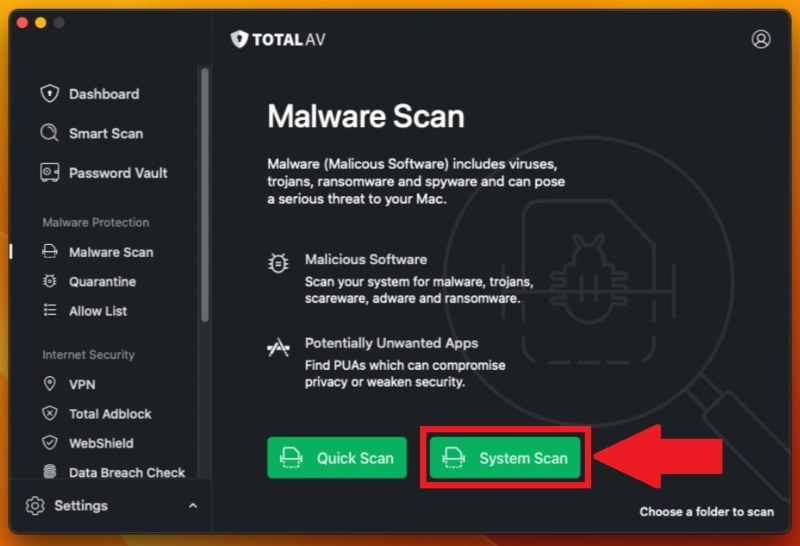Click the Potentially Unwanted Apps icon
Viewport: 800px width, 546px height.
(278, 348)
